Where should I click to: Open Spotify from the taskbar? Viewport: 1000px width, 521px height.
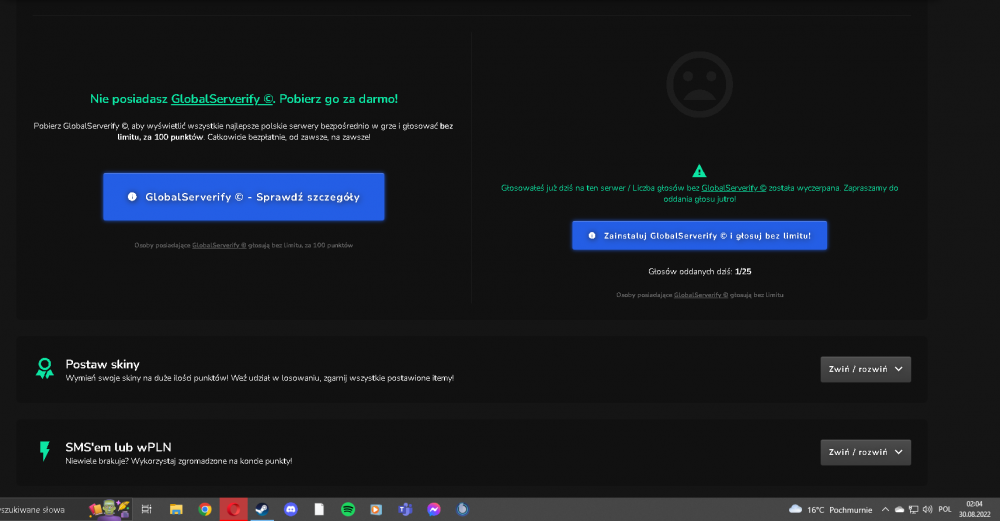coord(348,509)
